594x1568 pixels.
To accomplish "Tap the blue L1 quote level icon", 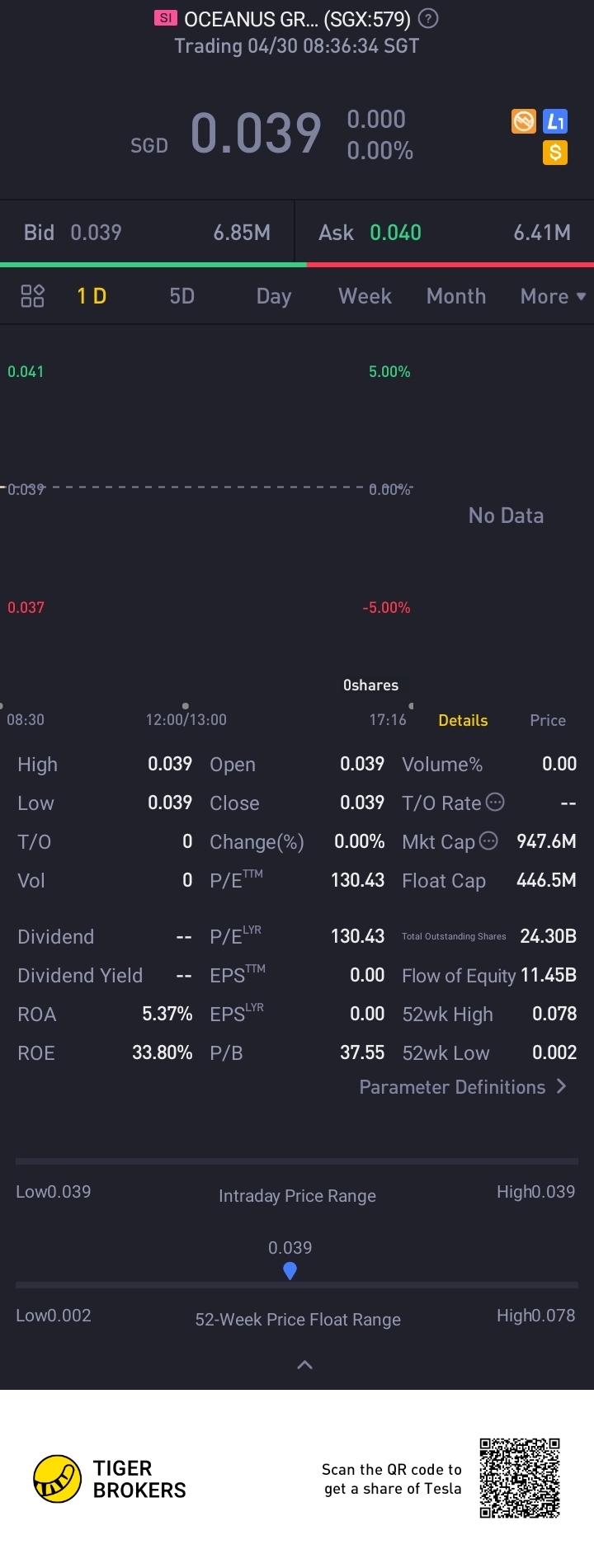I will pos(555,122).
